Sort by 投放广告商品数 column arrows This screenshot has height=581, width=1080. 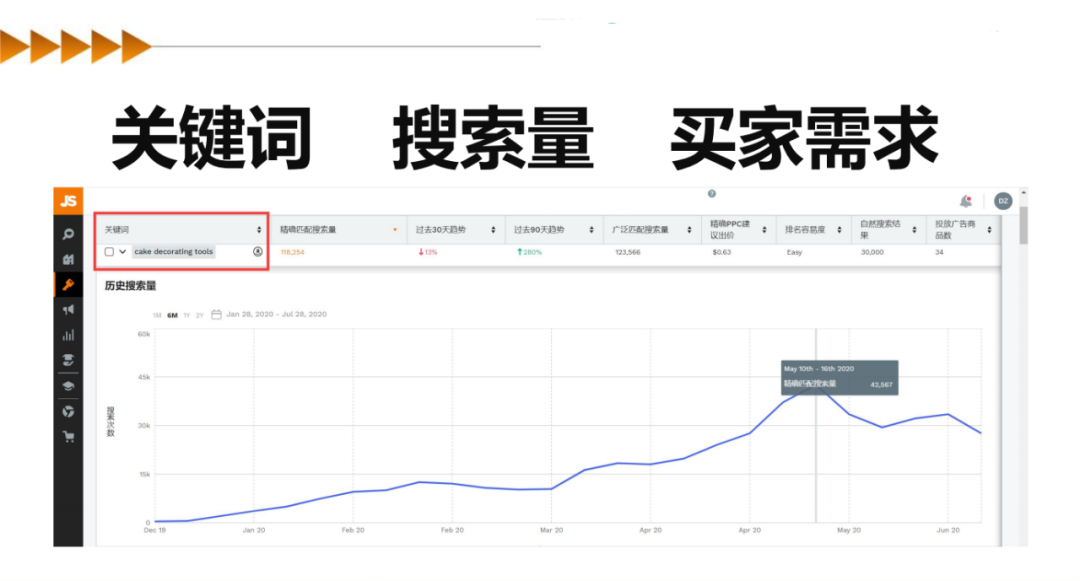[990, 230]
